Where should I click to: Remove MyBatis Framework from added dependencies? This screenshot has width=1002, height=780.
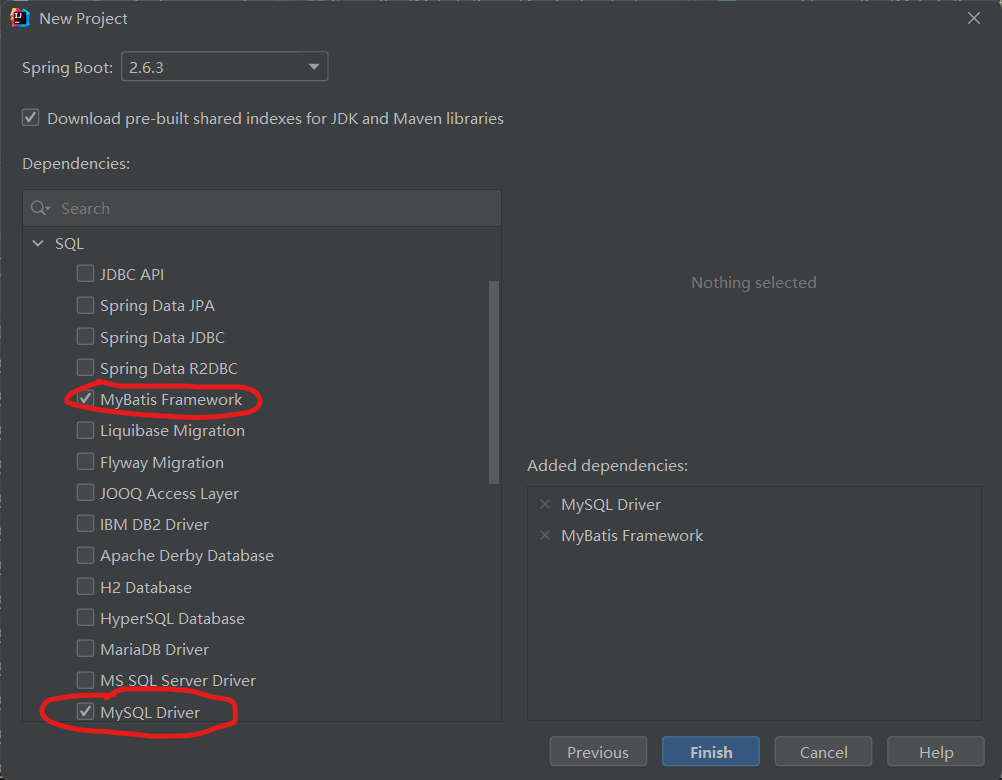[x=544, y=535]
